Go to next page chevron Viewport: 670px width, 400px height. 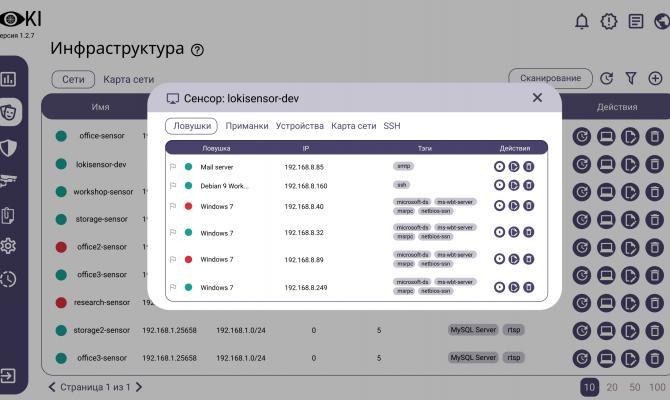139,387
